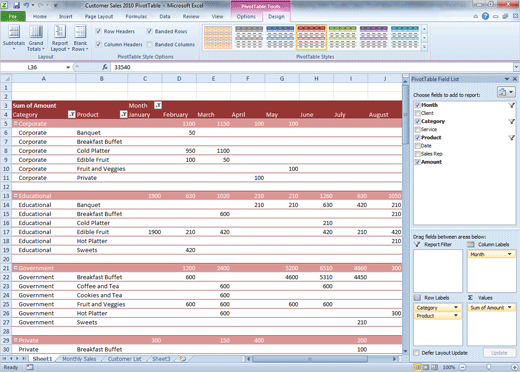Open the Month dropdown in Column Labels area
Screen dimensions: 520x372
[510, 254]
